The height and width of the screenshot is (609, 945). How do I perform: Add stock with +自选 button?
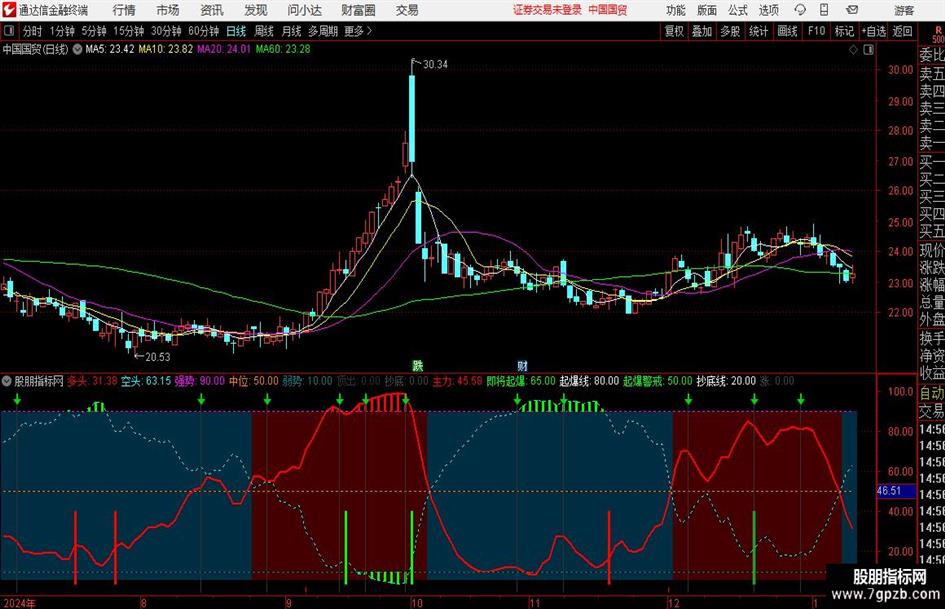[x=873, y=31]
